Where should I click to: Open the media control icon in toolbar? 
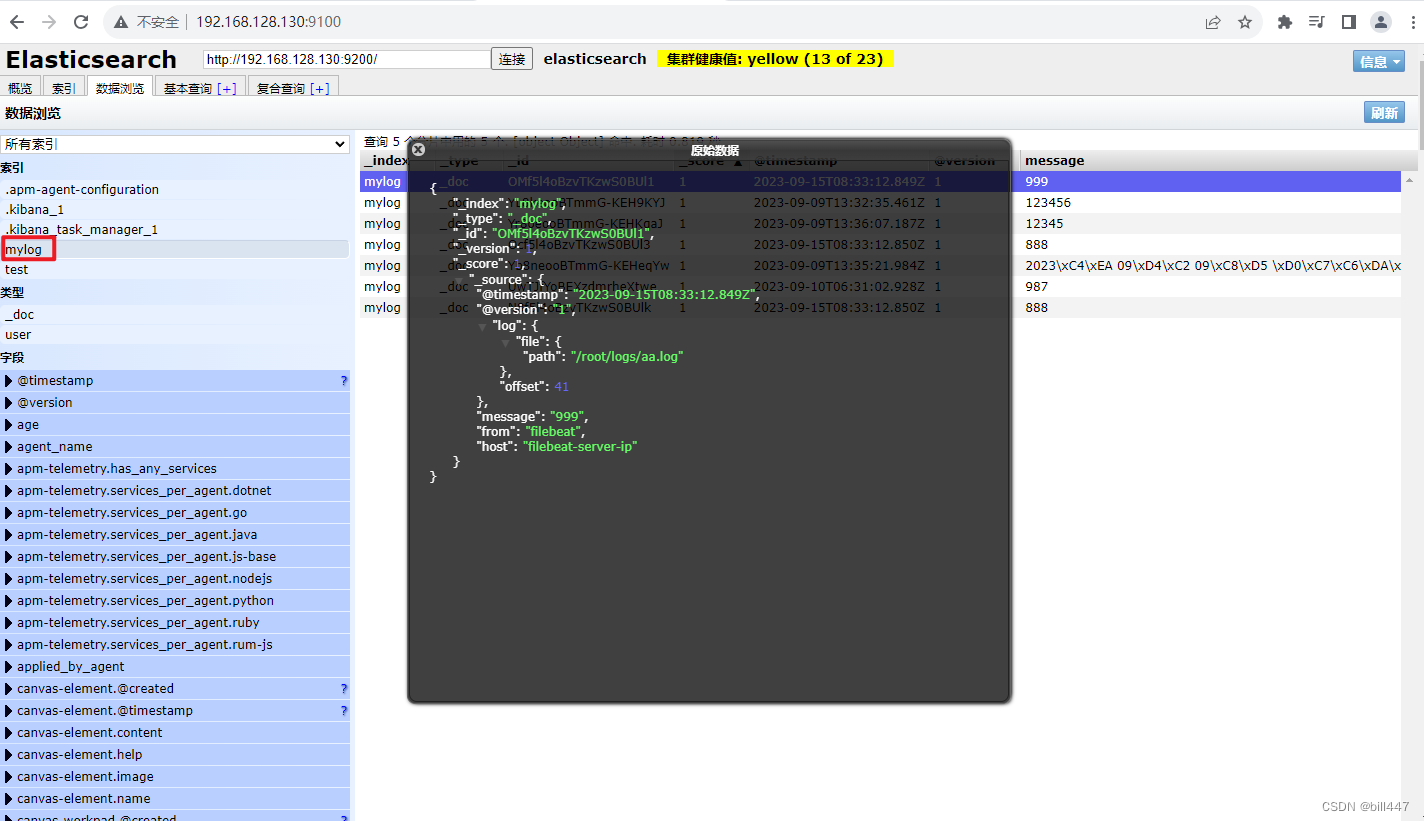coord(1317,22)
